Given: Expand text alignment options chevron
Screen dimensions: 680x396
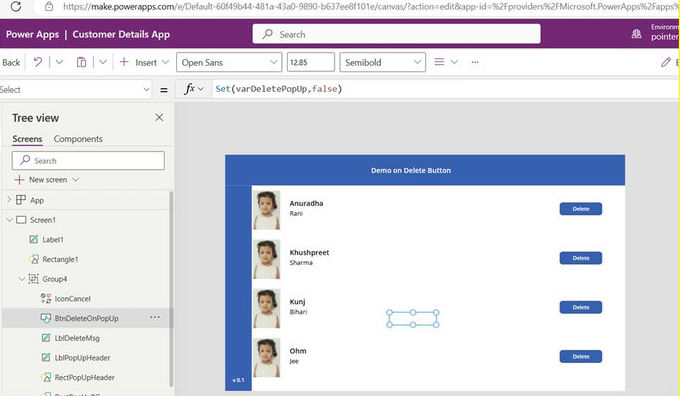Looking at the screenshot, I should click(x=454, y=62).
